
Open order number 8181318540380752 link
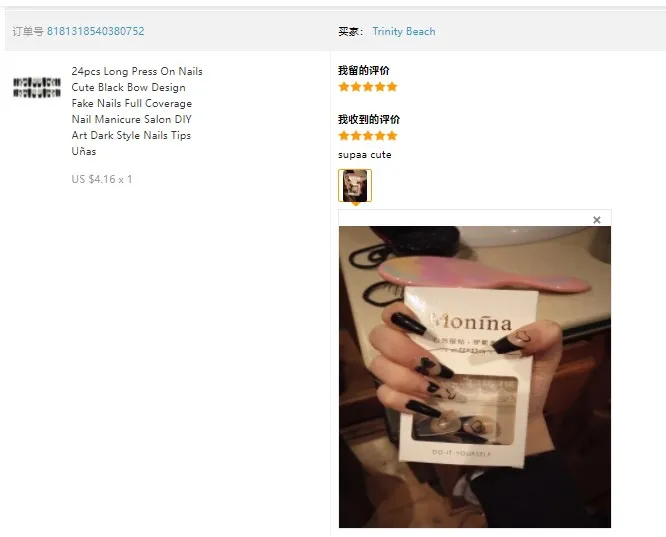point(96,31)
